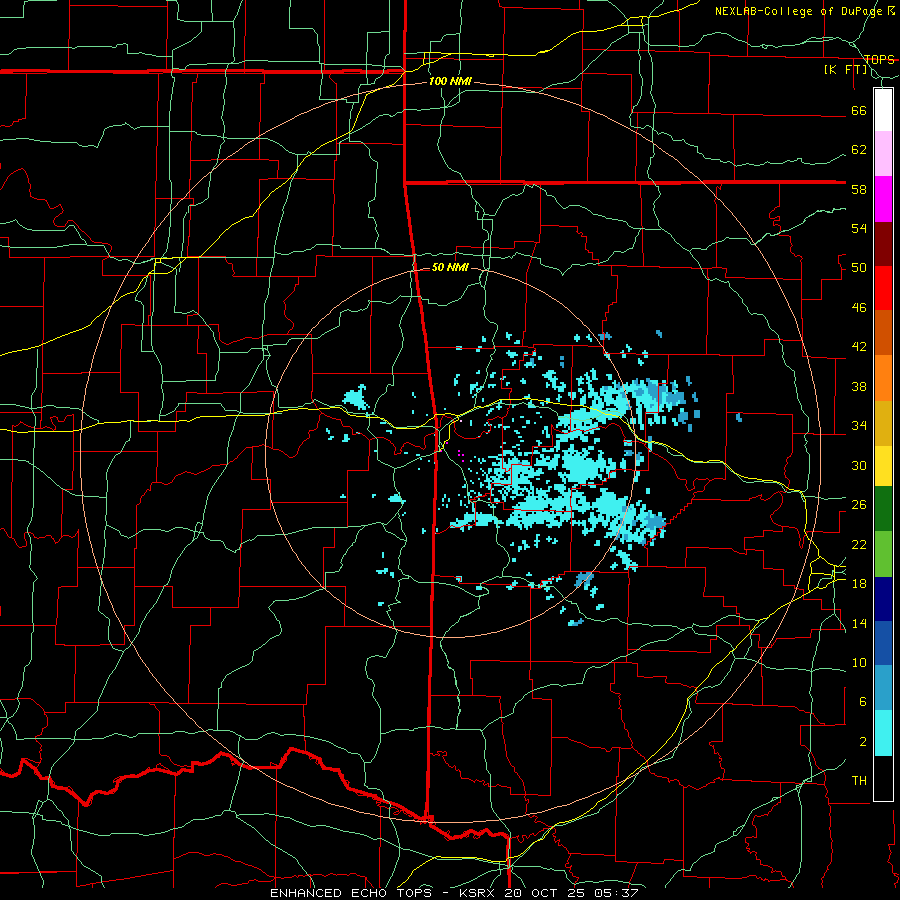
Task: Click the bright yellow legend swatch
Action: [883, 466]
